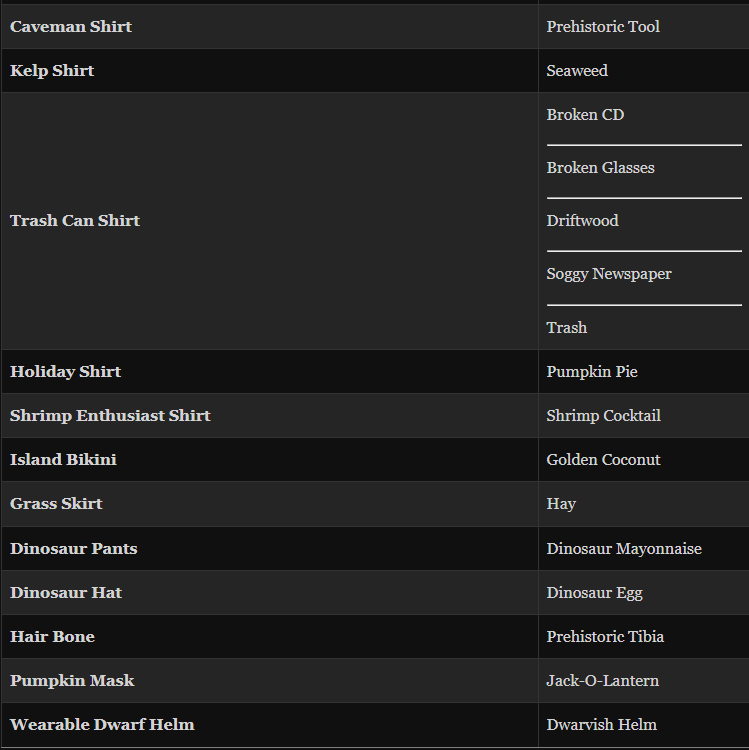
Task: Open the Grass Skirt entry
Action: click(x=56, y=504)
